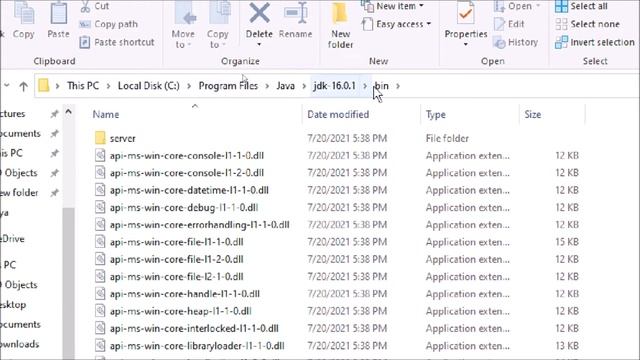Expand the chevron after bin in the address bar
The height and width of the screenshot is (360, 640).
point(398,86)
